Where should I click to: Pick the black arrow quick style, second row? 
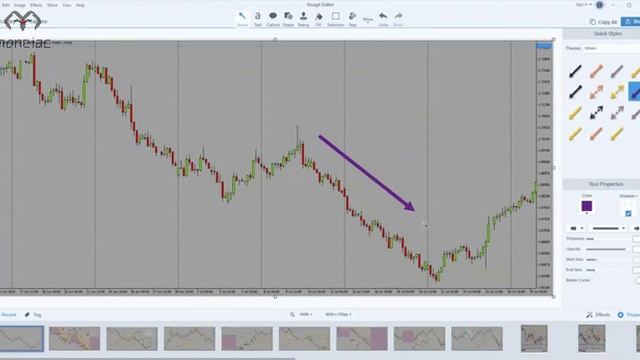pos(575,92)
